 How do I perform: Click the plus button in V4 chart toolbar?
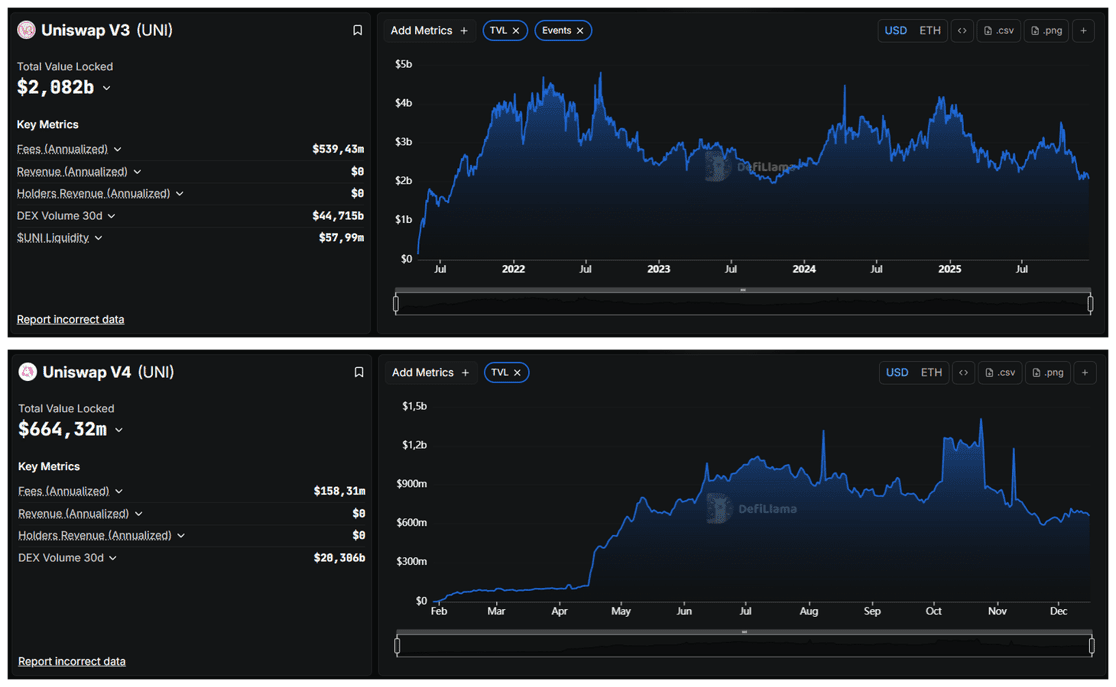click(1085, 372)
